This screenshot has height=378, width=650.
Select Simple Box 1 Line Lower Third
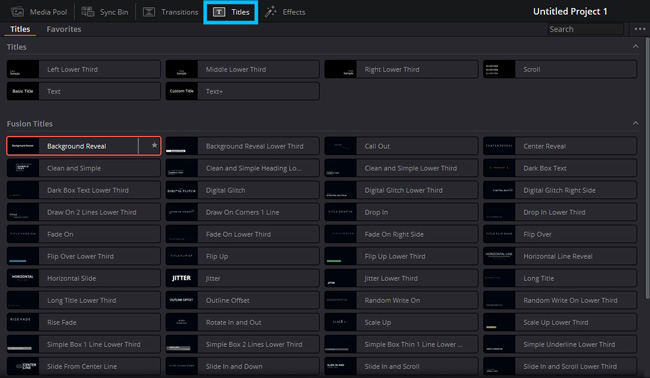[x=84, y=344]
